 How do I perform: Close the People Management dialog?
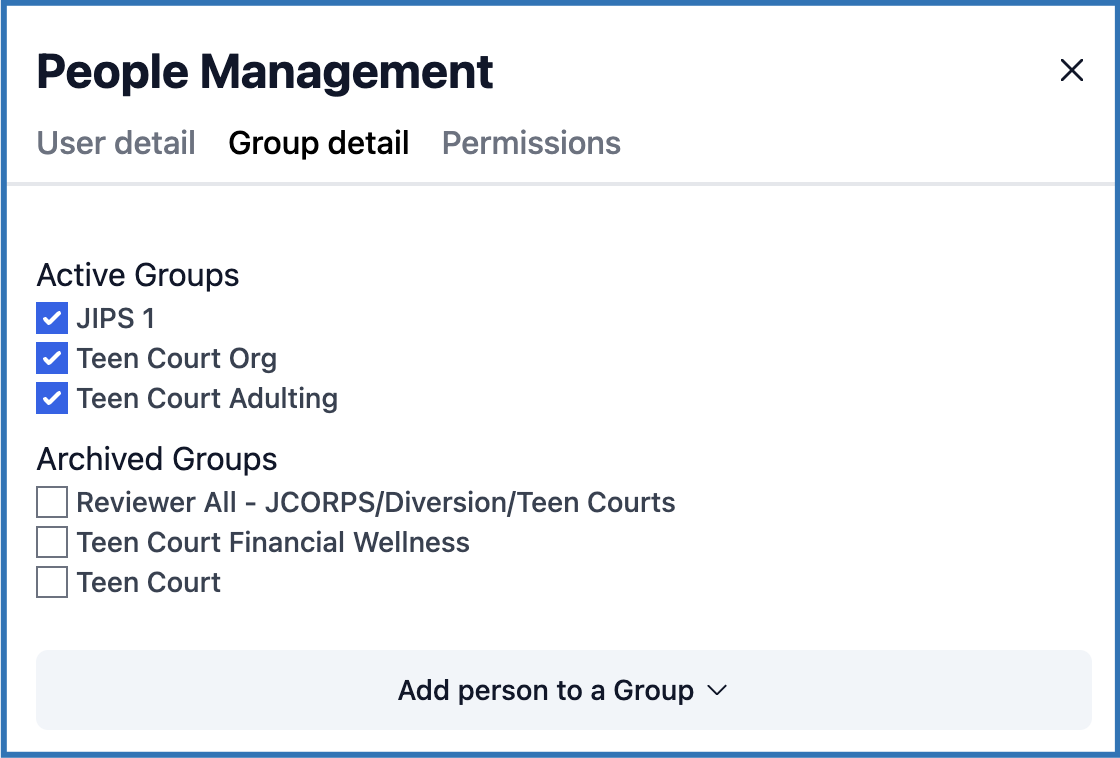pyautogui.click(x=1071, y=70)
